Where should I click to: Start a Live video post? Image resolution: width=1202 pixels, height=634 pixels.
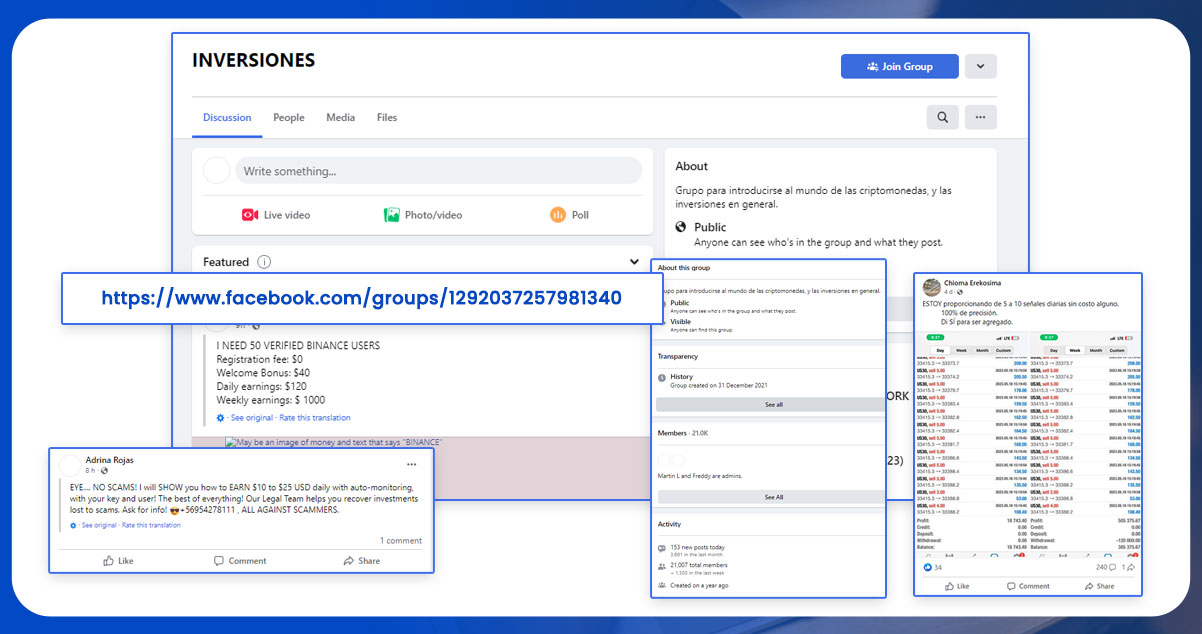coord(276,214)
